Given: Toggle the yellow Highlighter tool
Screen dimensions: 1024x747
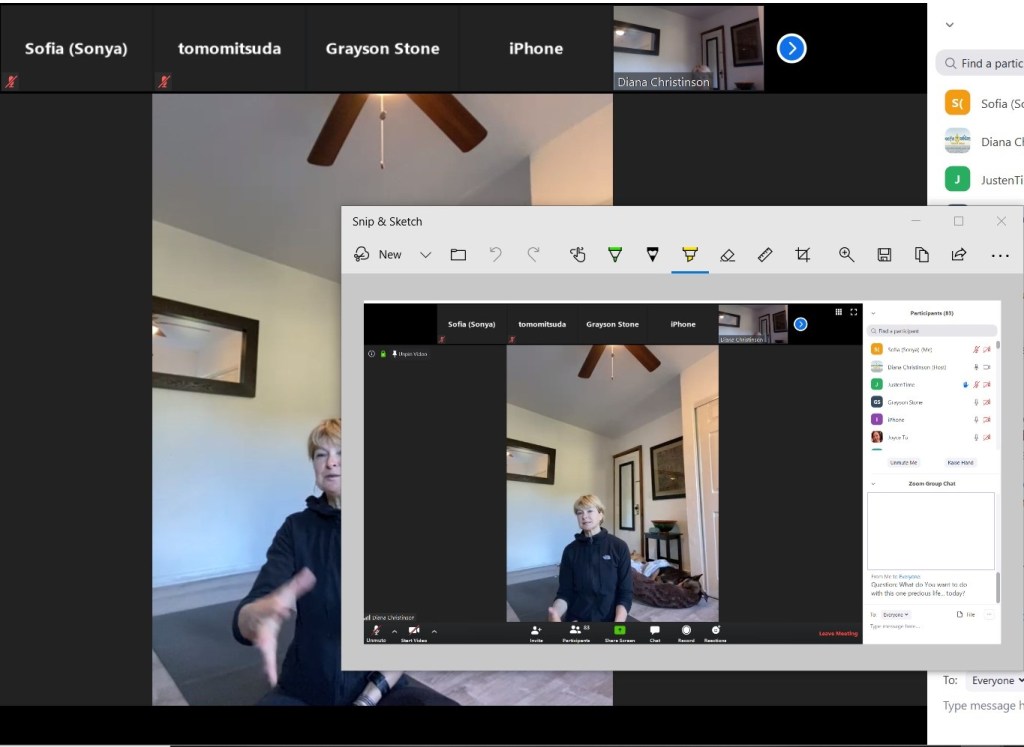Looking at the screenshot, I should click(x=690, y=255).
